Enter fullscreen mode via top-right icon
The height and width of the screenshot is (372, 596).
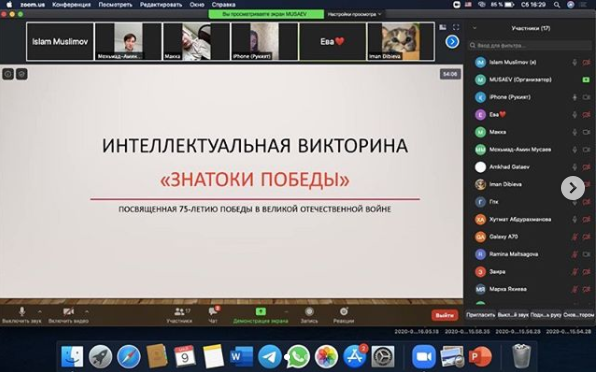(456, 27)
